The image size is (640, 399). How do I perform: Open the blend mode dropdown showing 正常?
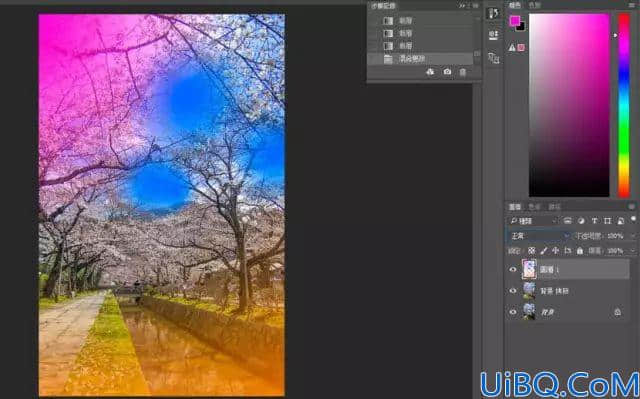(539, 236)
